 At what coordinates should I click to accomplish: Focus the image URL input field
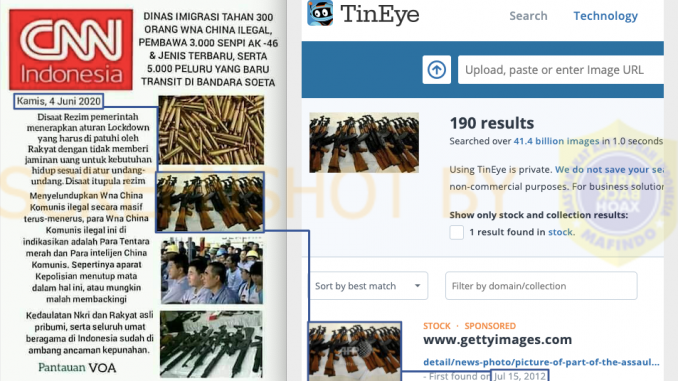click(561, 70)
